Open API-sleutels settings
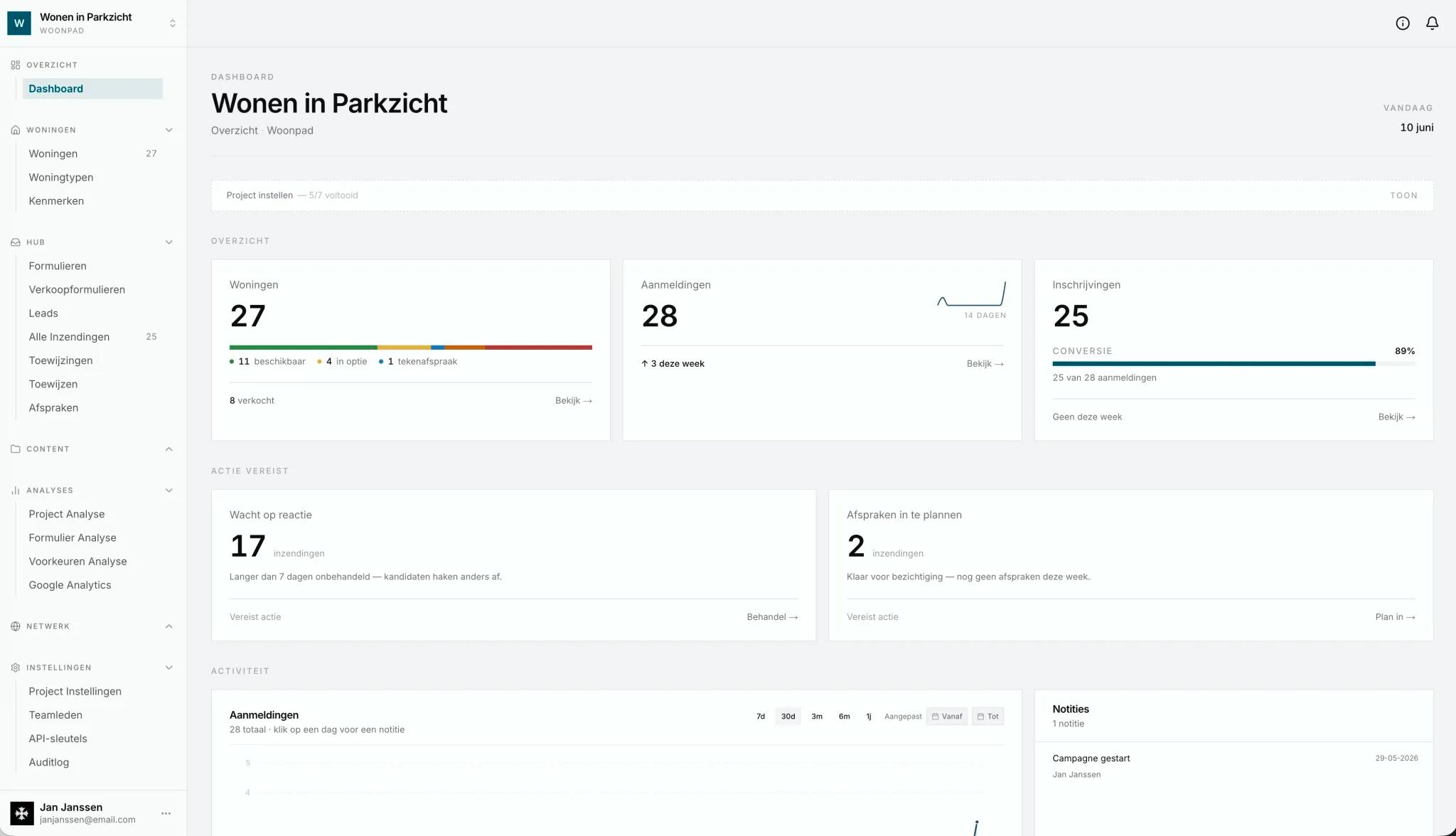Screen dimensions: 1456x836 coord(92,739)
